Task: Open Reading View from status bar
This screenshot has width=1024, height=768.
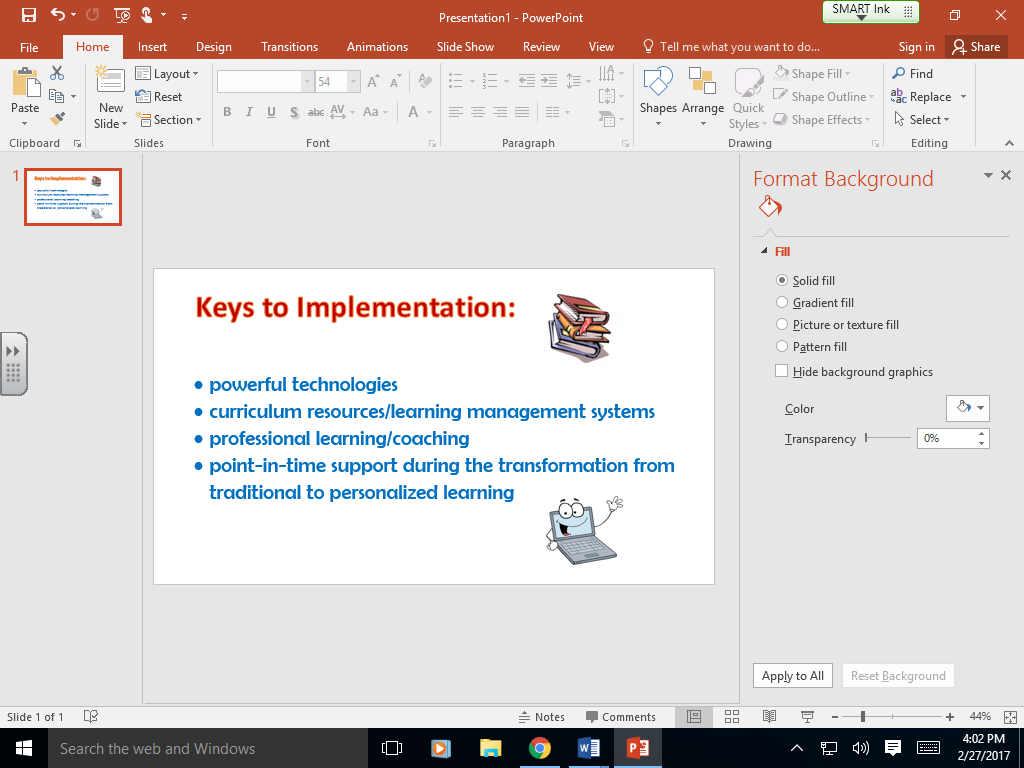Action: 768,717
